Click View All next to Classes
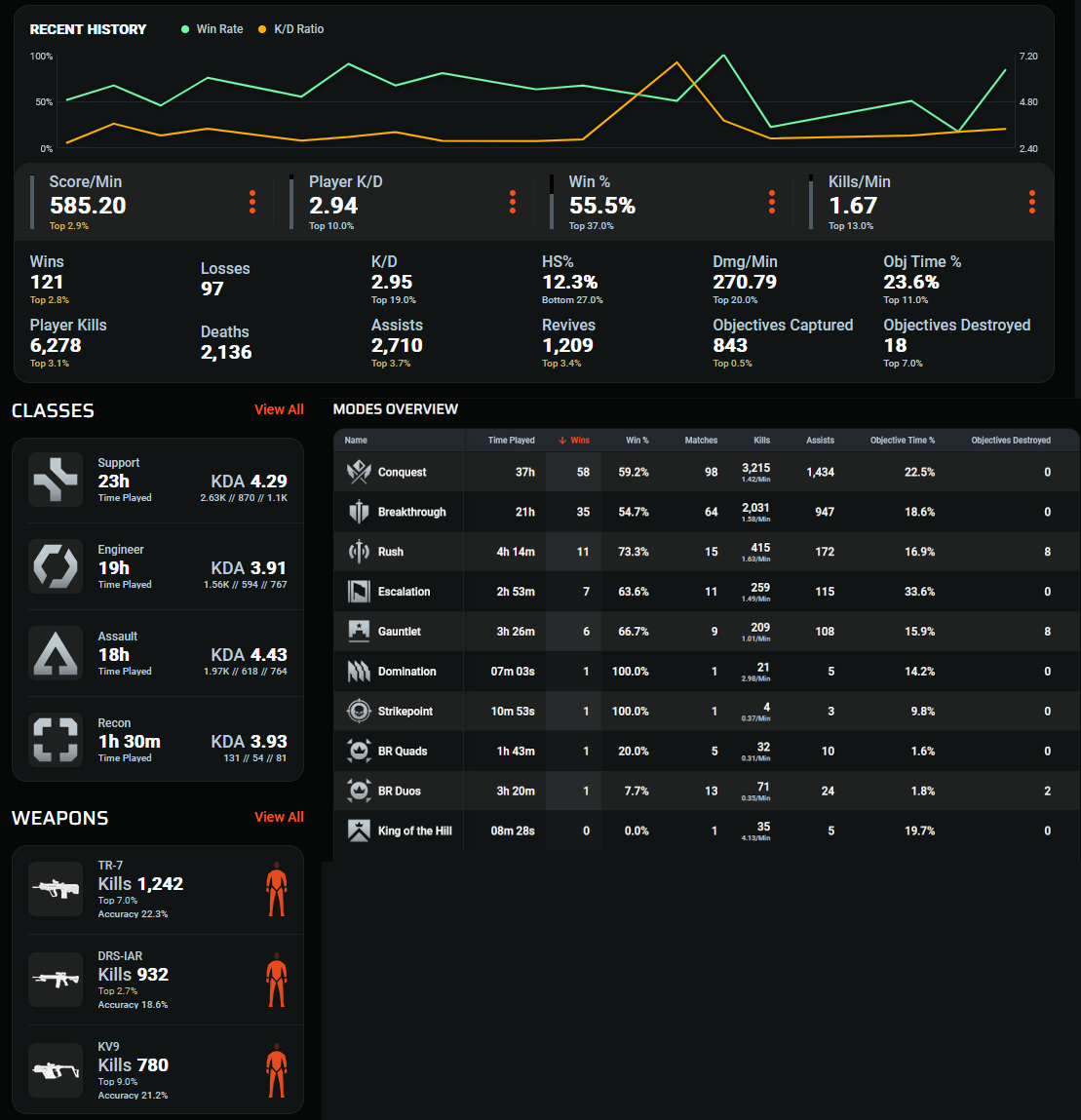The width and height of the screenshot is (1081, 1120). click(279, 409)
